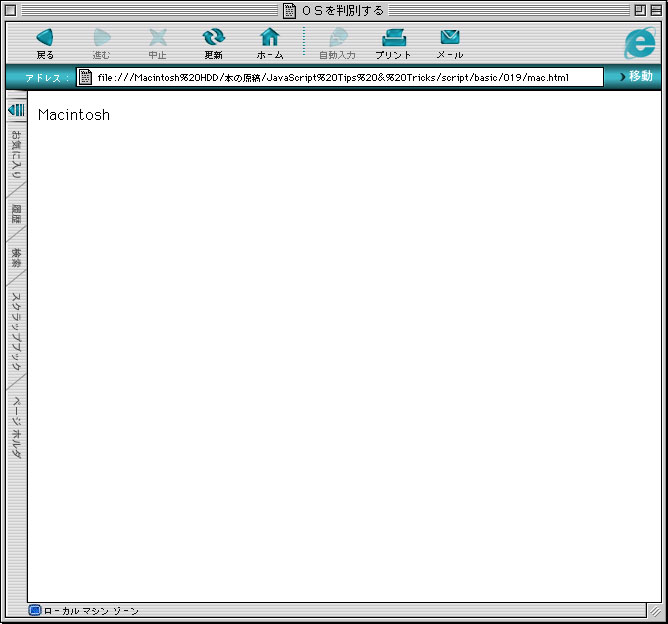
Task: Click the 進む forward arrow button
Action: coord(101,43)
